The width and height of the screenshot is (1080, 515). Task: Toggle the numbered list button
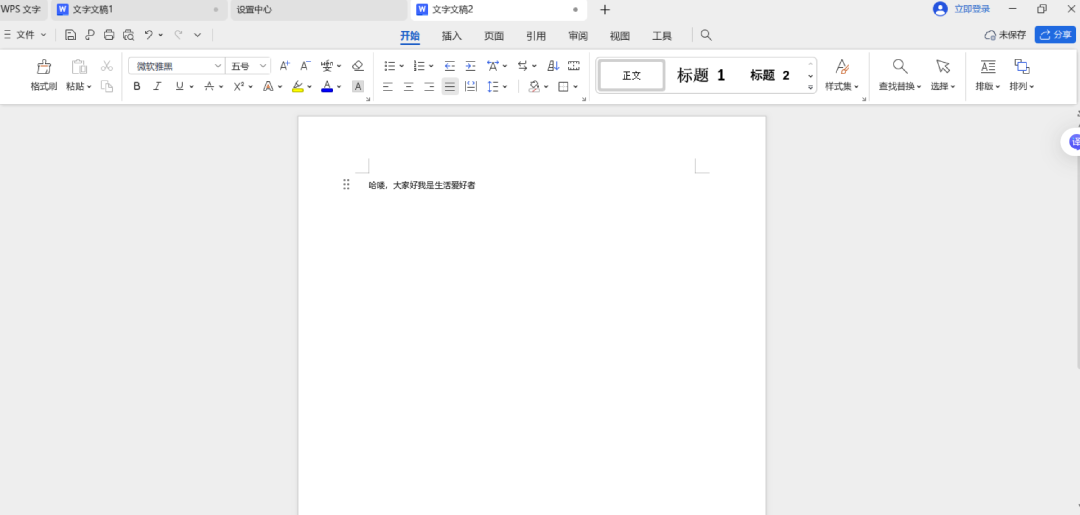coord(419,66)
